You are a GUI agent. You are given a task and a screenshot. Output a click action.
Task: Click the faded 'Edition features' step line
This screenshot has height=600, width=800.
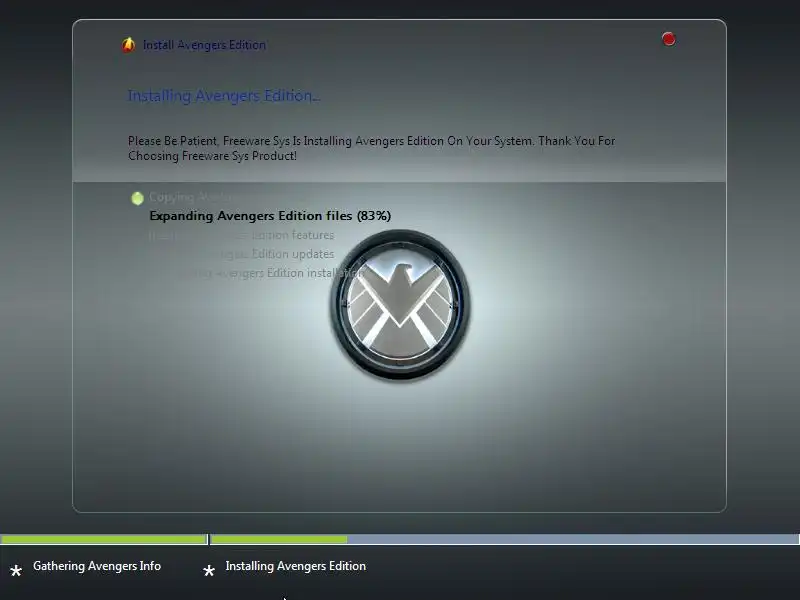click(241, 235)
